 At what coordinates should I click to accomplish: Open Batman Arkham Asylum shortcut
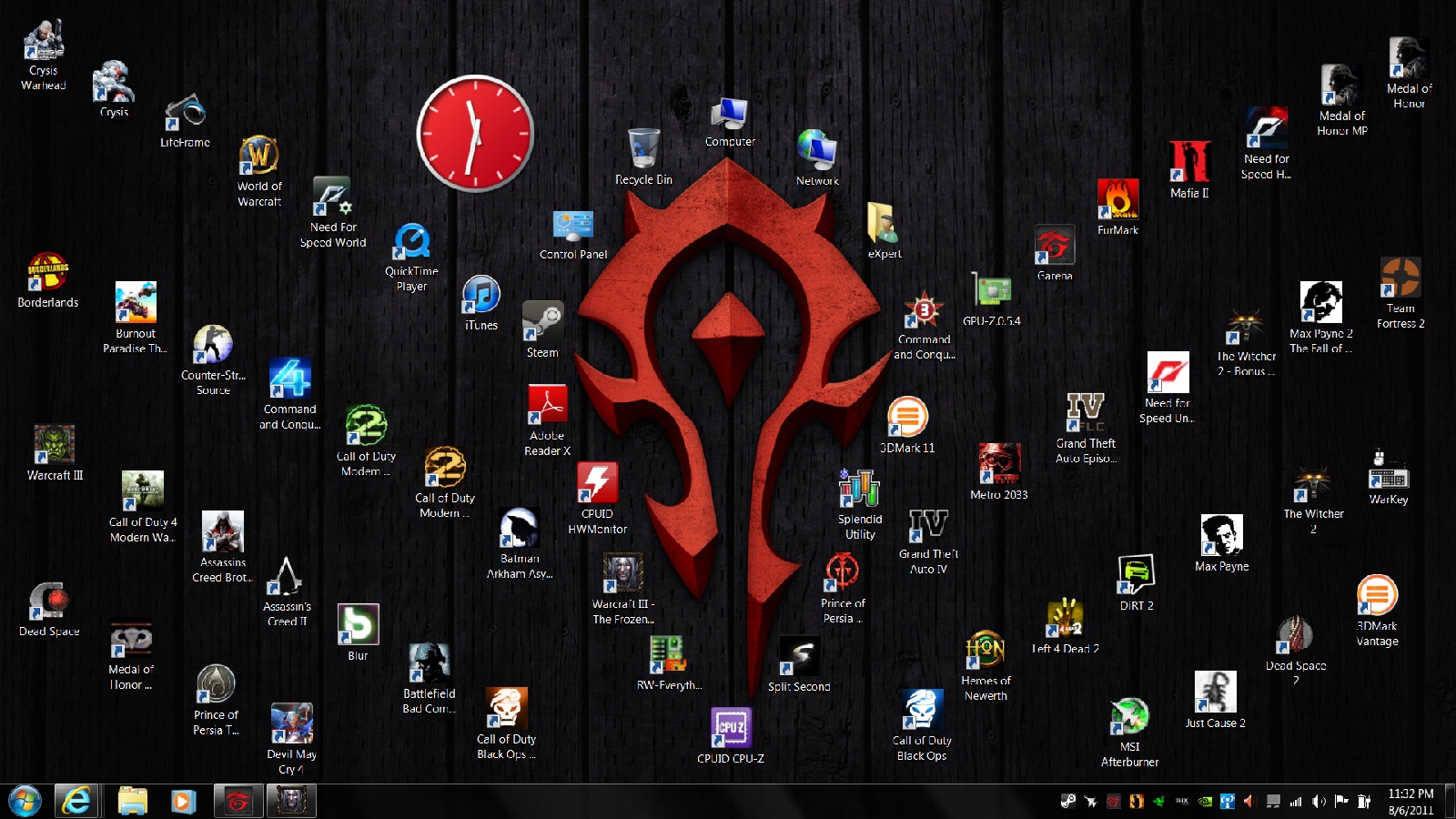pos(520,543)
